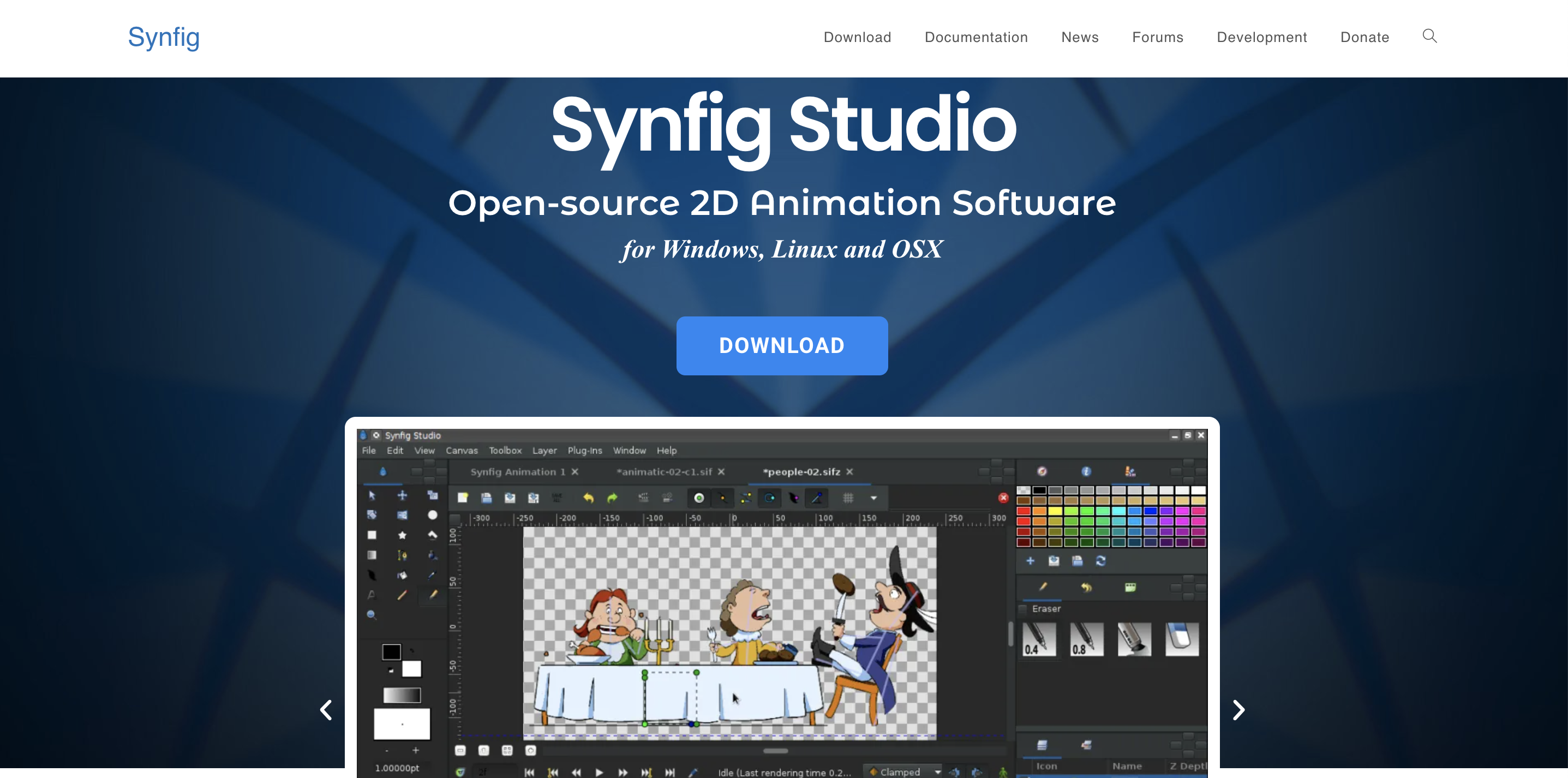Image resolution: width=1568 pixels, height=778 pixels.
Task: Click the Donate navigation link
Action: coord(1365,37)
